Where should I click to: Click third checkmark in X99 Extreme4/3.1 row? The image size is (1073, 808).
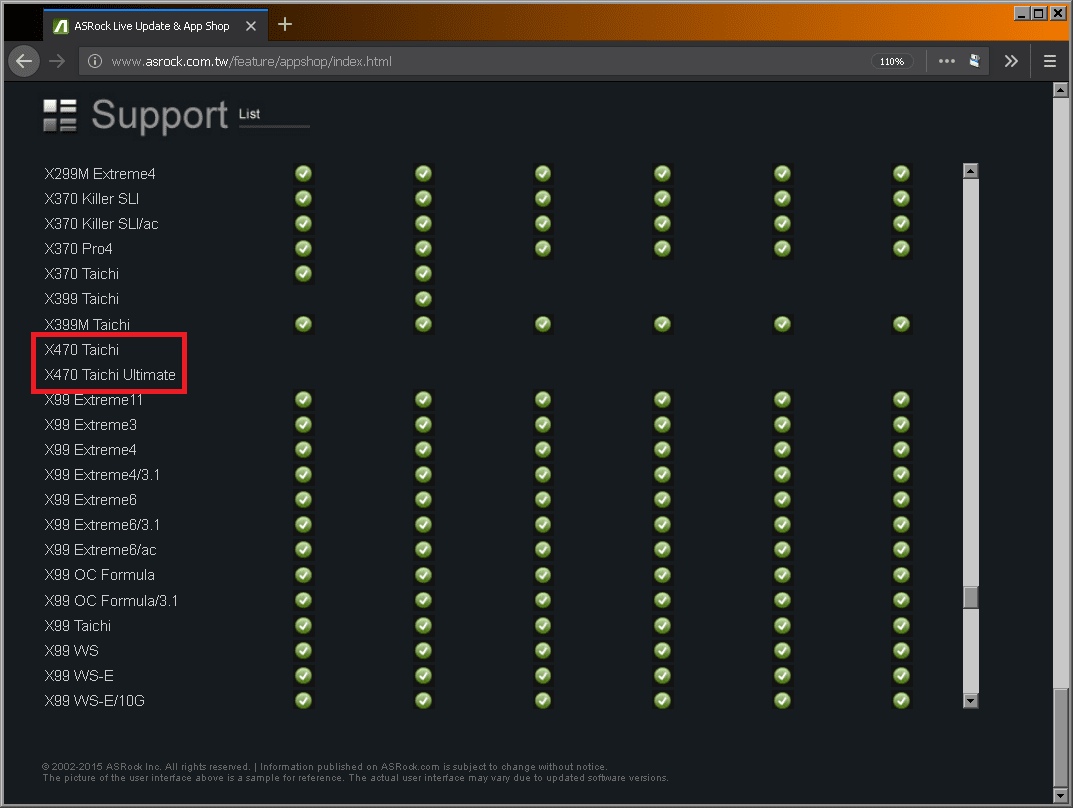coord(543,475)
